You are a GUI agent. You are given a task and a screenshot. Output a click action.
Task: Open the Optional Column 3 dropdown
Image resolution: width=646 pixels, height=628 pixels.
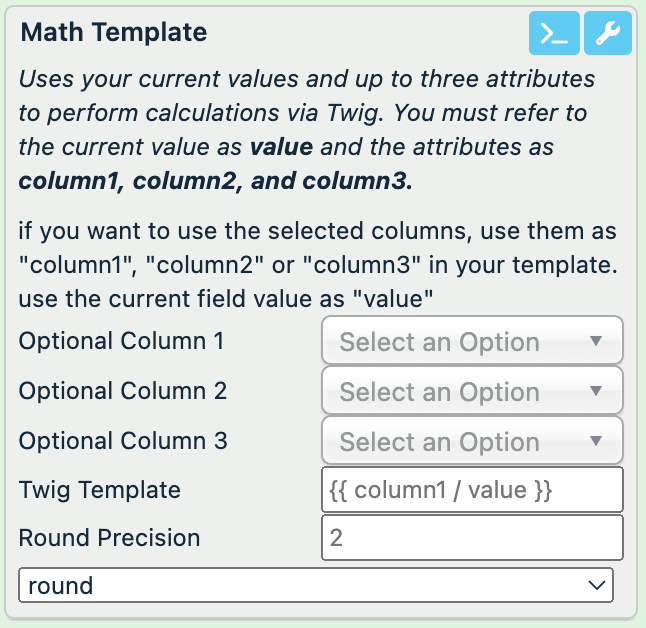[472, 441]
